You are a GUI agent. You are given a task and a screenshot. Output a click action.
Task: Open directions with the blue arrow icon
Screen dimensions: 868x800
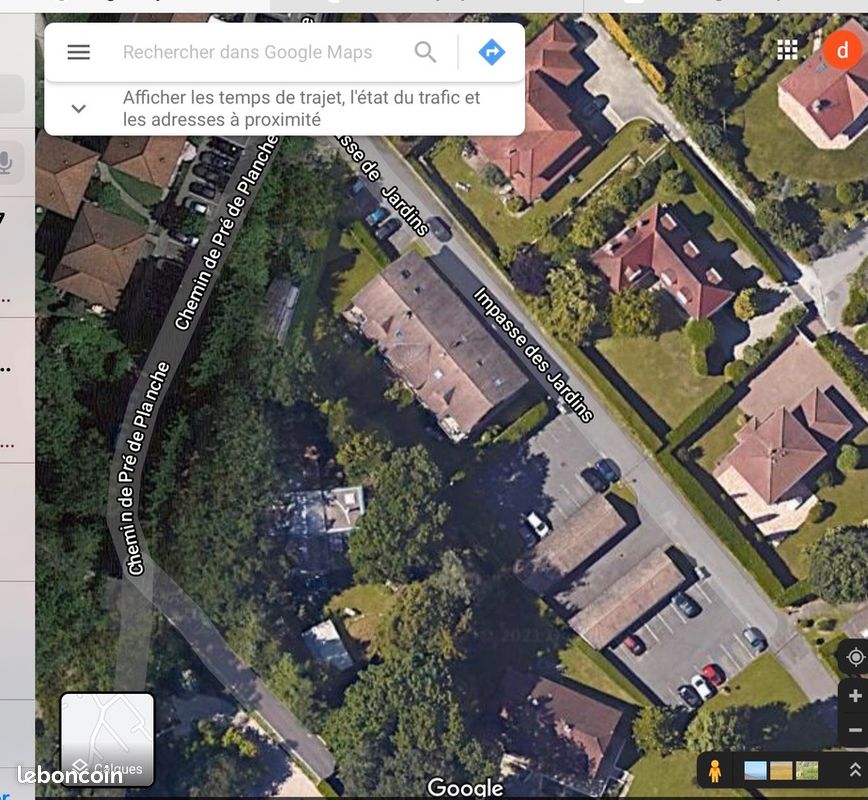click(492, 52)
